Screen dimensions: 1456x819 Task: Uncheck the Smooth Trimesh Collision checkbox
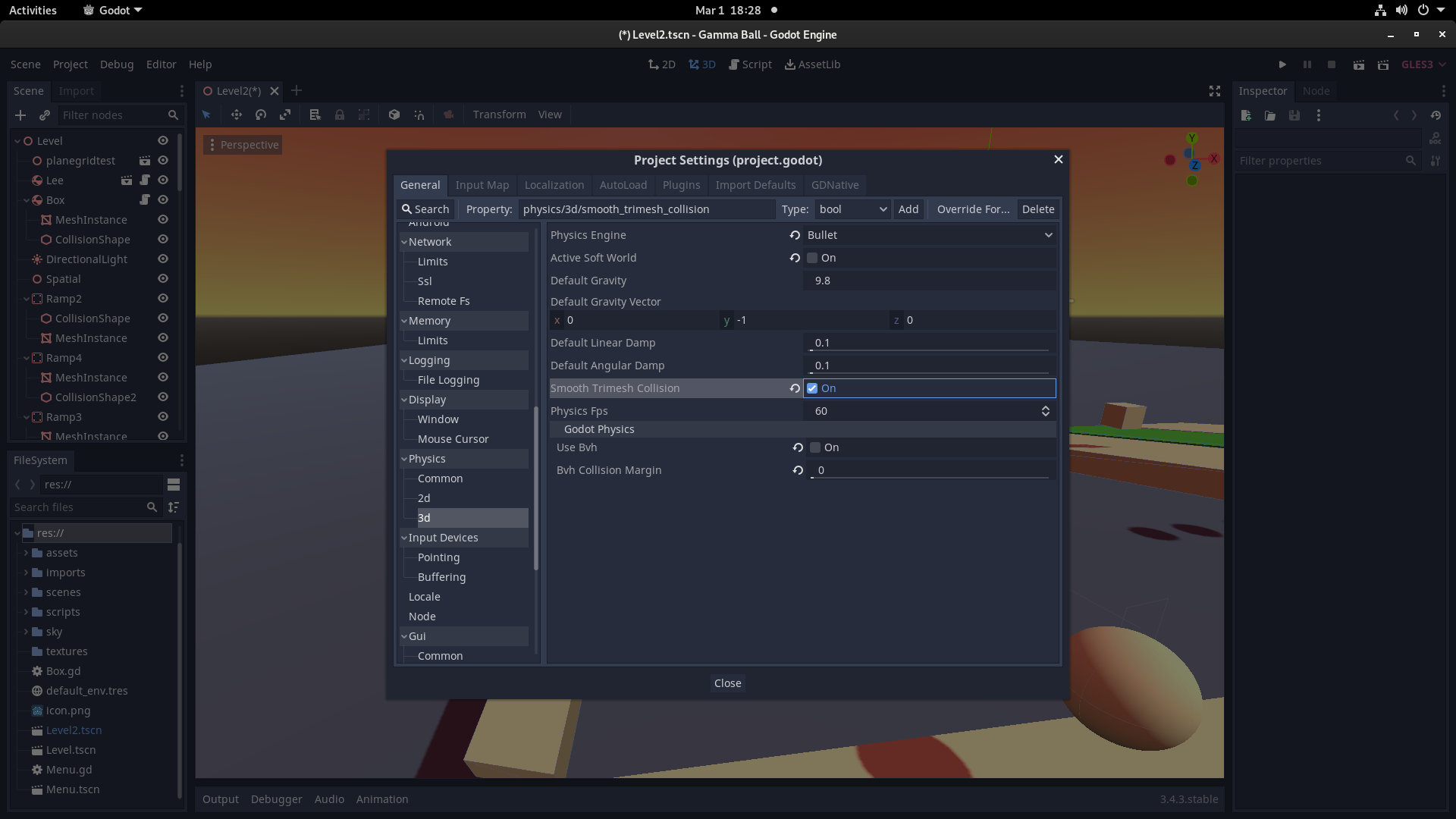[814, 388]
